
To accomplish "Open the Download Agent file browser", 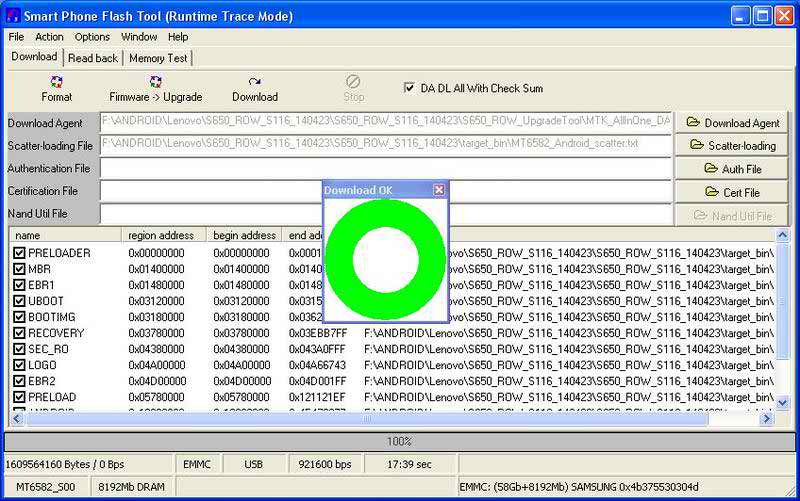I will (732, 123).
